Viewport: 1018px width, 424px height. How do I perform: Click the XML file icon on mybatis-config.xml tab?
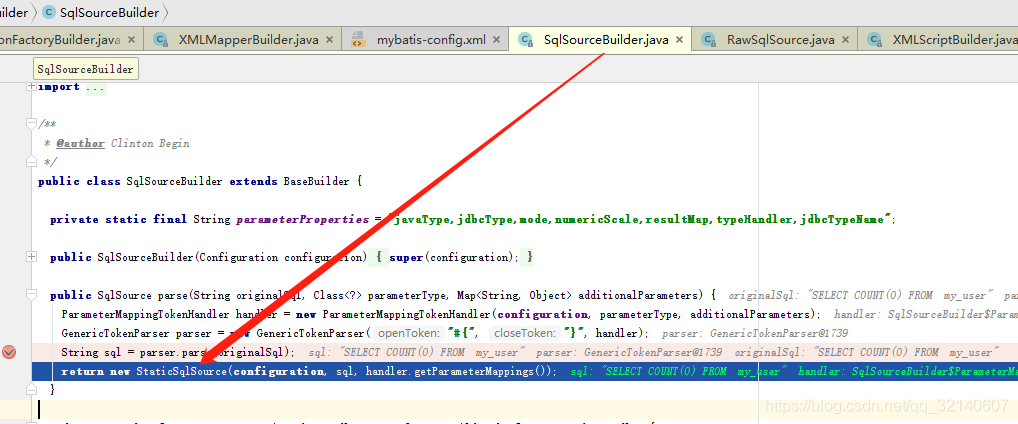[358, 40]
